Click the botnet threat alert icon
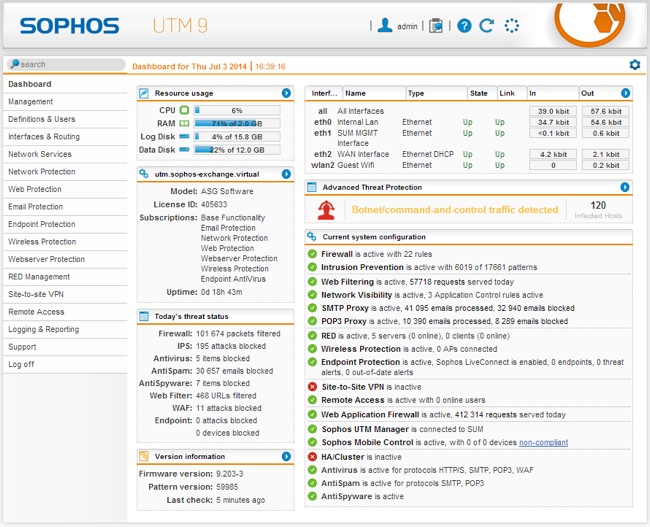Viewport: 650px width, 527px height. 325,210
